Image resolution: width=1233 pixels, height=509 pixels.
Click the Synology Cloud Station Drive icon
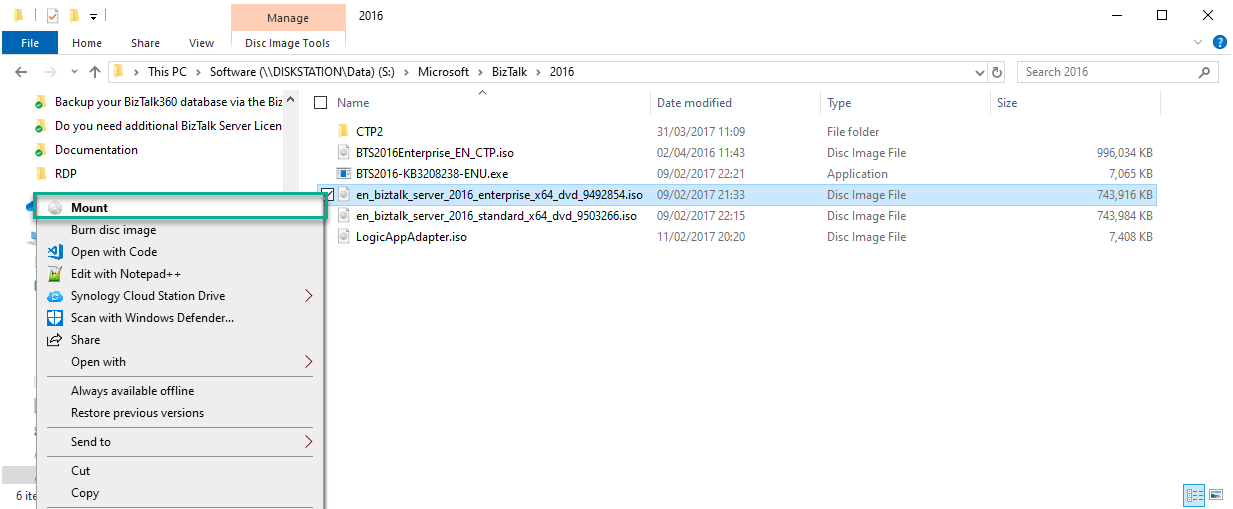click(x=55, y=296)
